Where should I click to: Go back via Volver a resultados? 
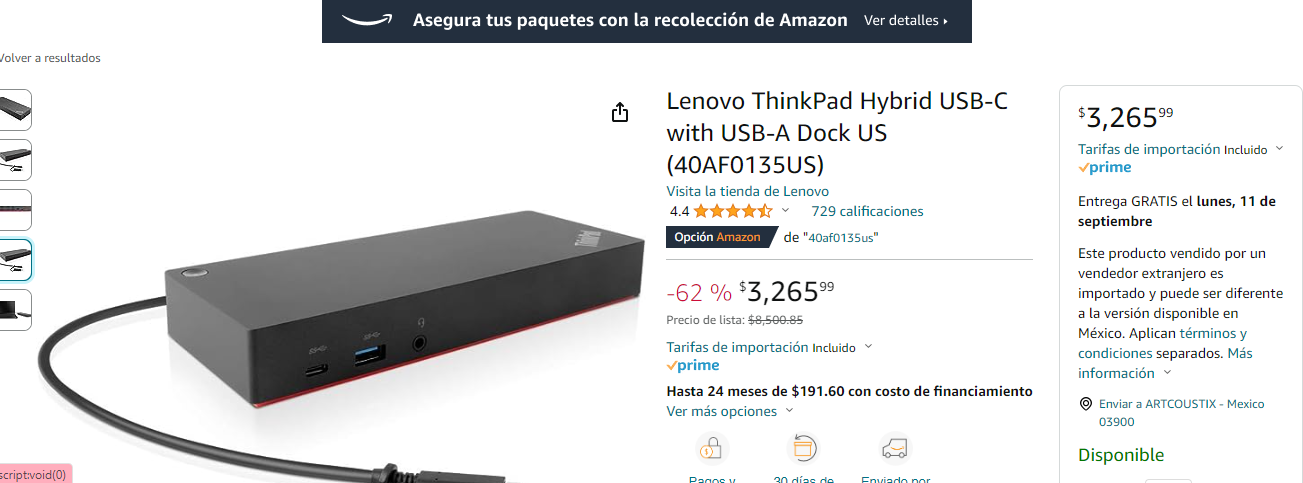coord(50,58)
